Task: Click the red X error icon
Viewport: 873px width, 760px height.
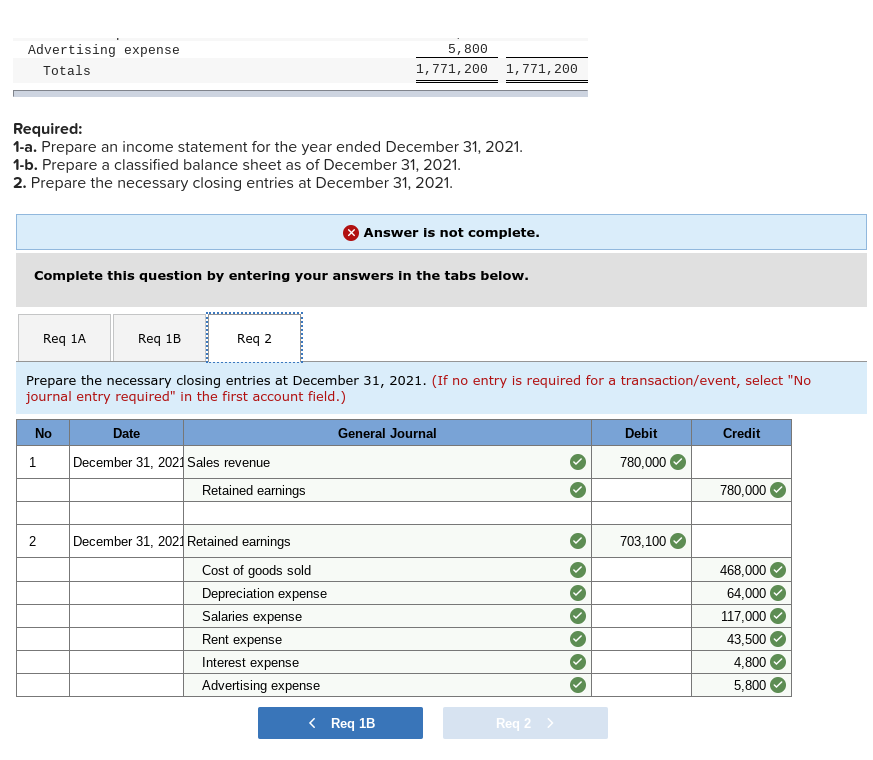Action: click(x=351, y=232)
